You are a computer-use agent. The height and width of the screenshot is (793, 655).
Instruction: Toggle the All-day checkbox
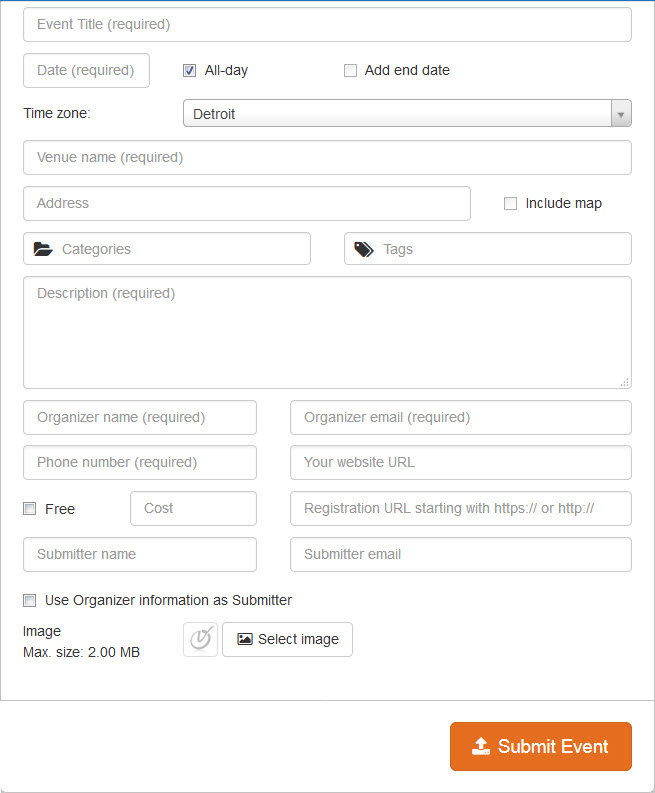189,71
